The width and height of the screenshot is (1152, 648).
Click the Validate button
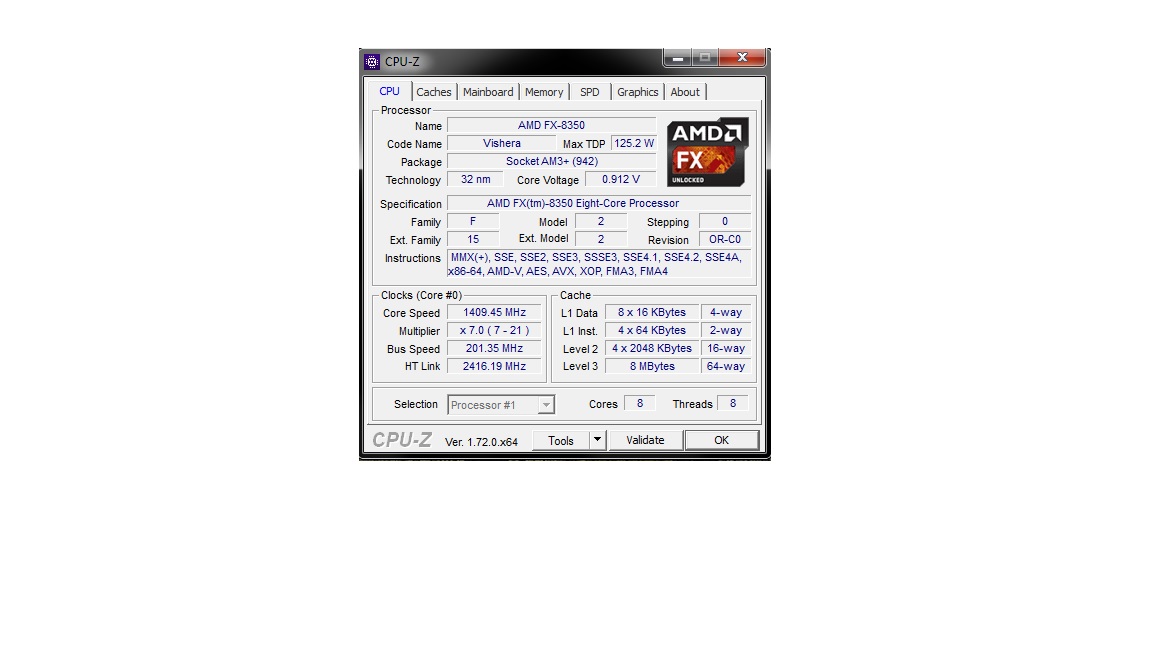click(645, 440)
